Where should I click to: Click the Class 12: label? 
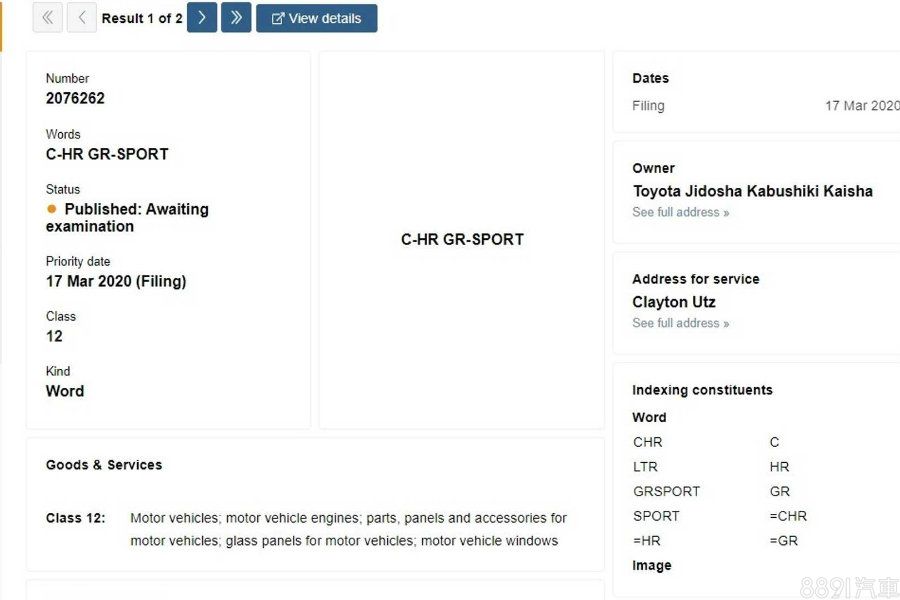coord(76,518)
